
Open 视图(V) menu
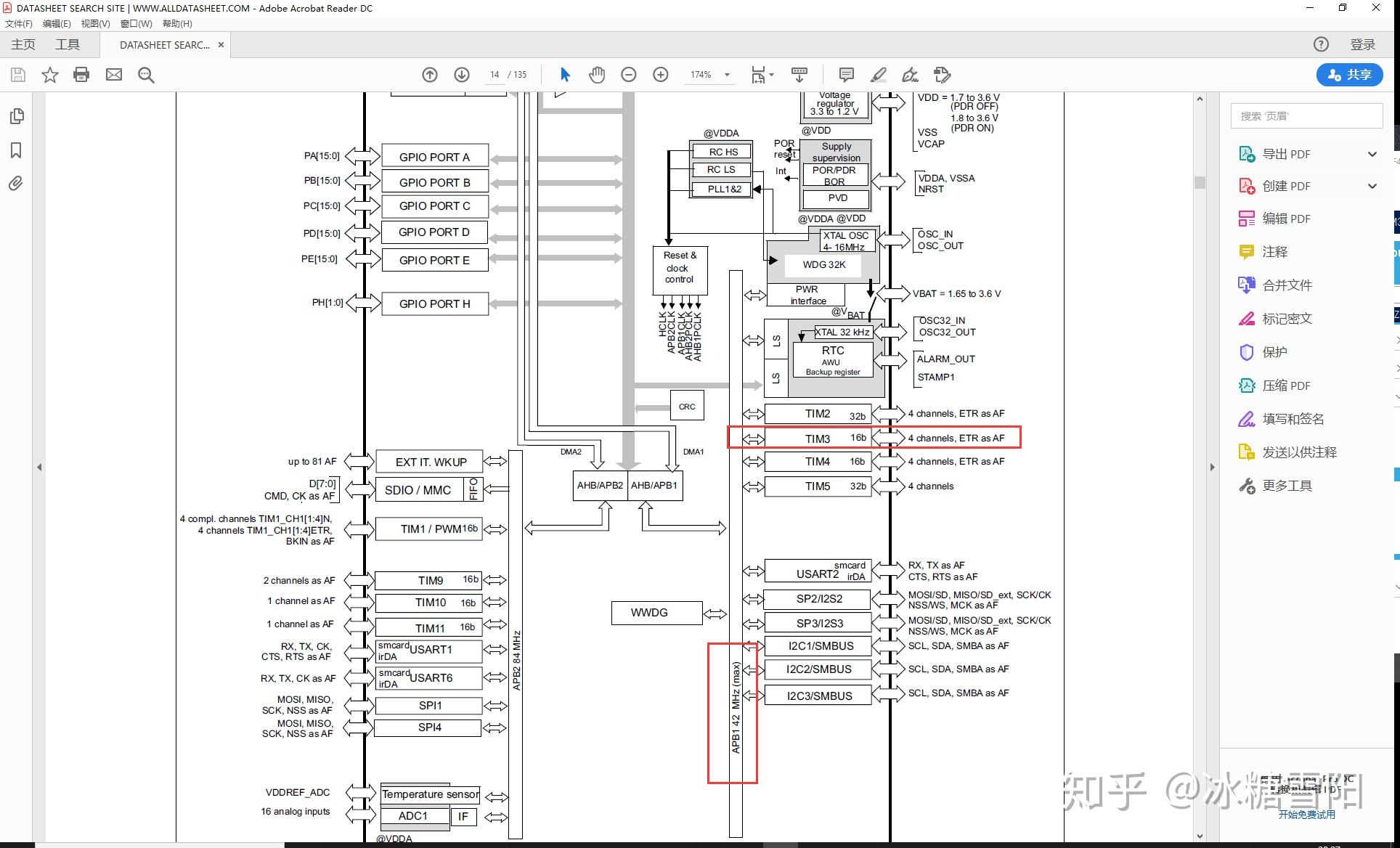(95, 24)
